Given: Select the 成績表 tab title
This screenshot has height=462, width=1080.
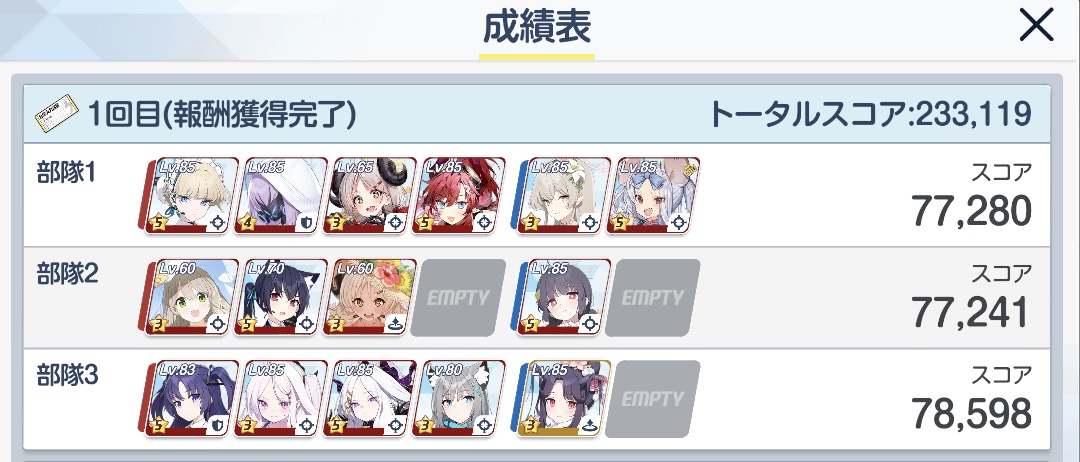Looking at the screenshot, I should pyautogui.click(x=537, y=28).
